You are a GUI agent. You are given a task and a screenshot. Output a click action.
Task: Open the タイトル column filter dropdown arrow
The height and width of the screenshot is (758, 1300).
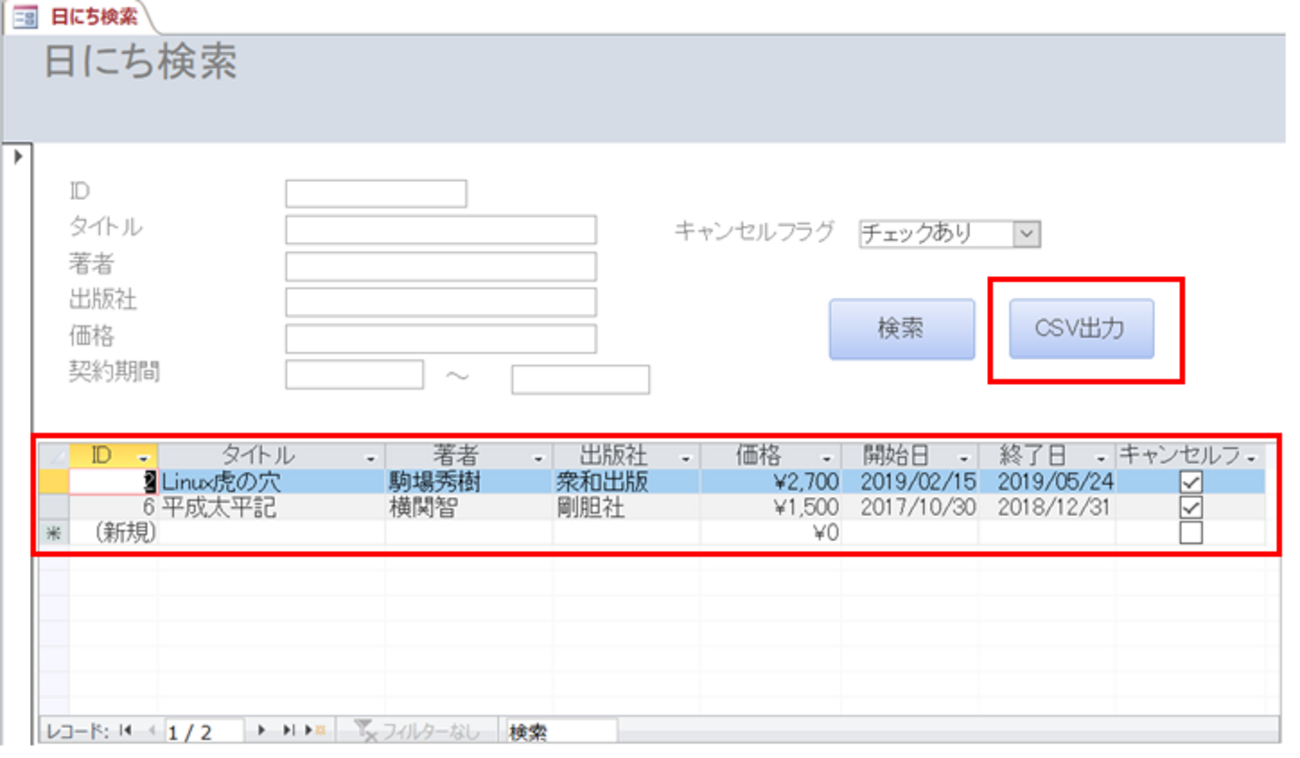pyautogui.click(x=371, y=457)
